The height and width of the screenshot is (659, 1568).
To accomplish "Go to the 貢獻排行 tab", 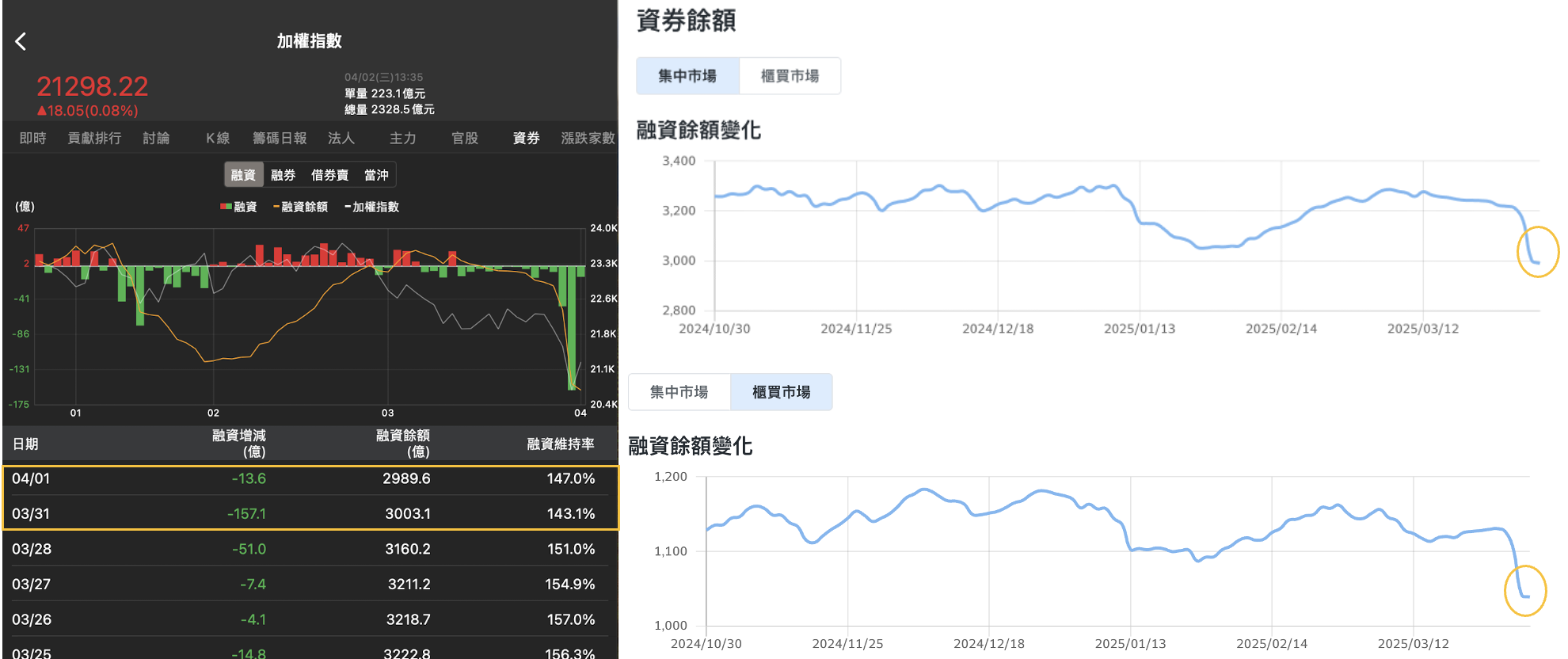I will coord(94,139).
